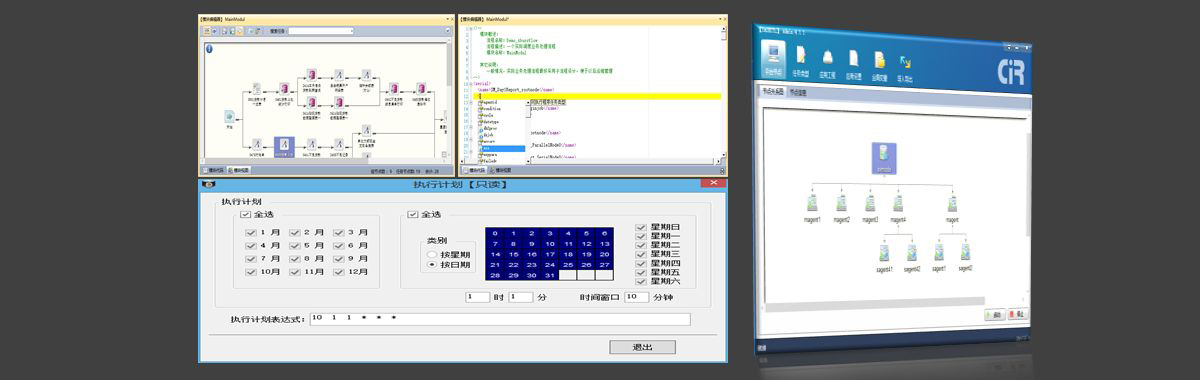Screen dimensions: 1200x380
Task: Toggle the '12月' checkbox
Action: point(338,272)
